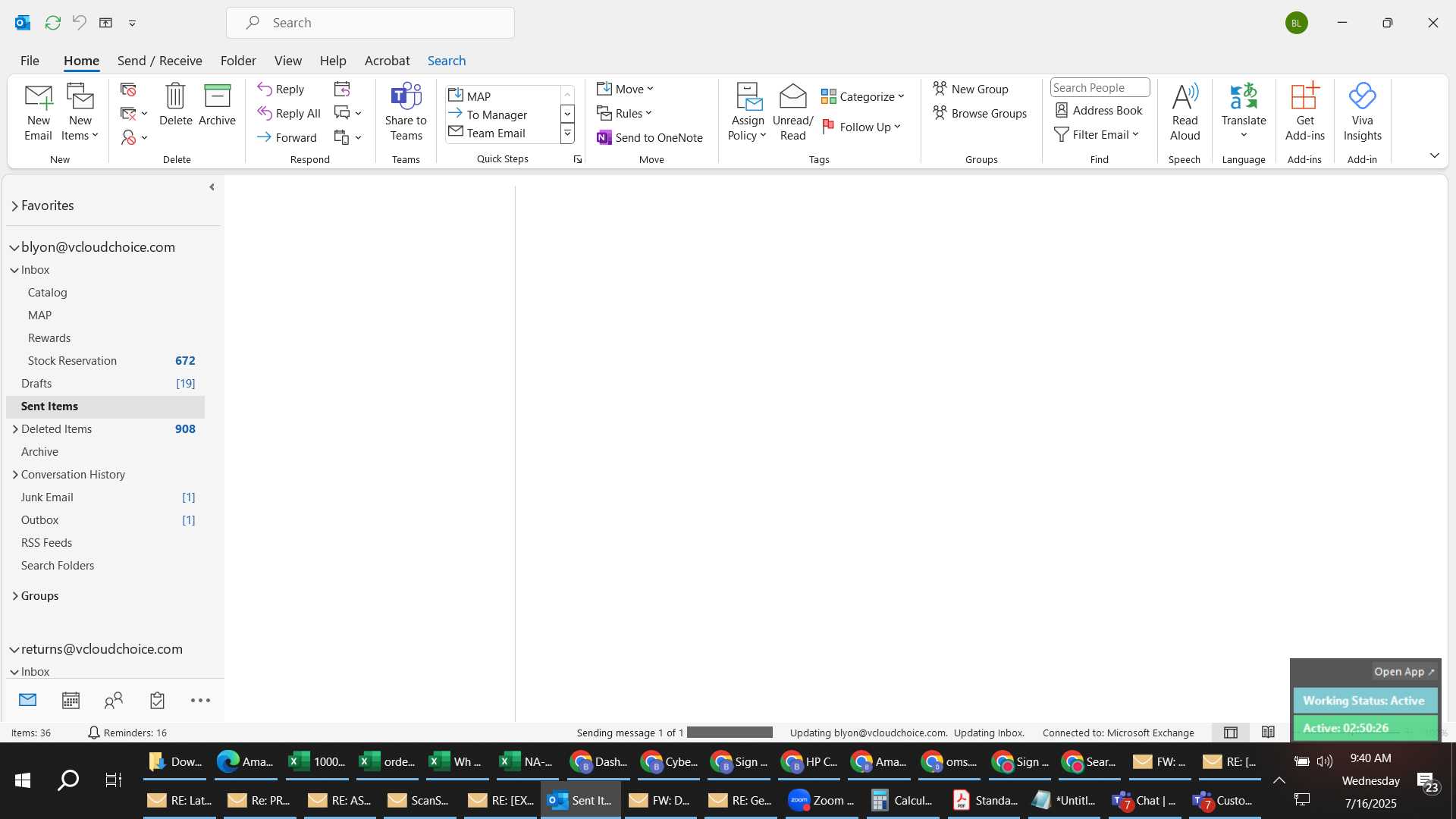The height and width of the screenshot is (819, 1456).
Task: Click Share to Teams icon
Action: tap(406, 112)
